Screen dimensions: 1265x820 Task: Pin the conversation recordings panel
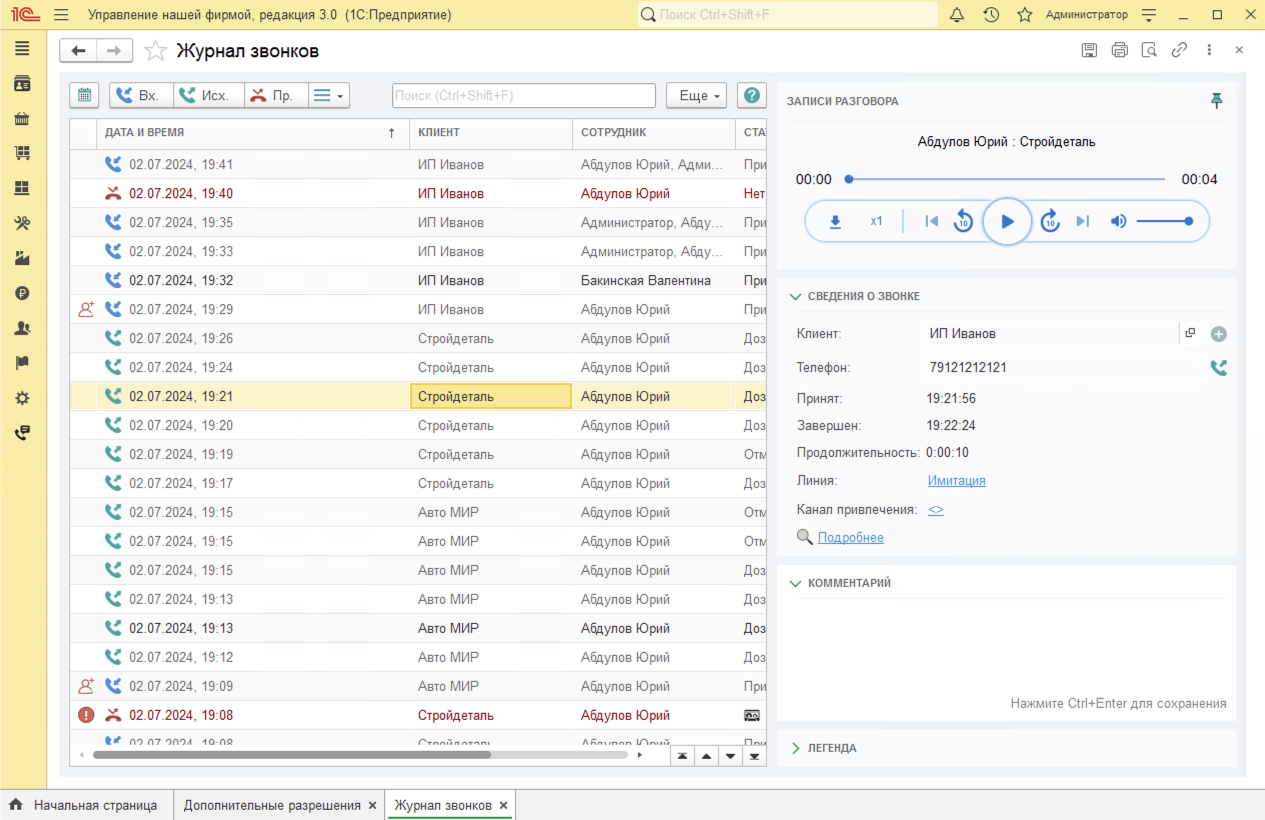pyautogui.click(x=1216, y=101)
